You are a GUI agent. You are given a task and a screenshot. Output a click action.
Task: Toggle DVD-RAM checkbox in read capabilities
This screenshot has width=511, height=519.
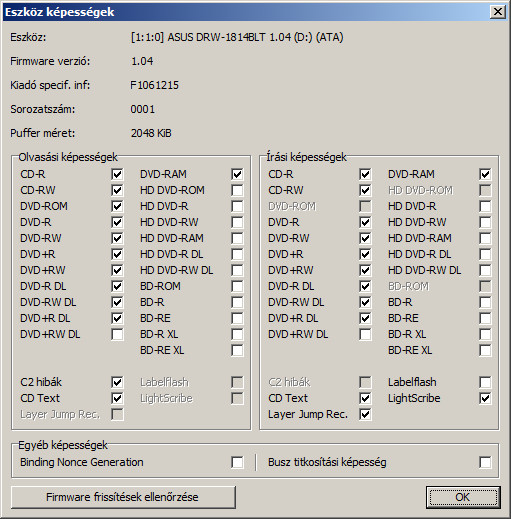point(237,174)
